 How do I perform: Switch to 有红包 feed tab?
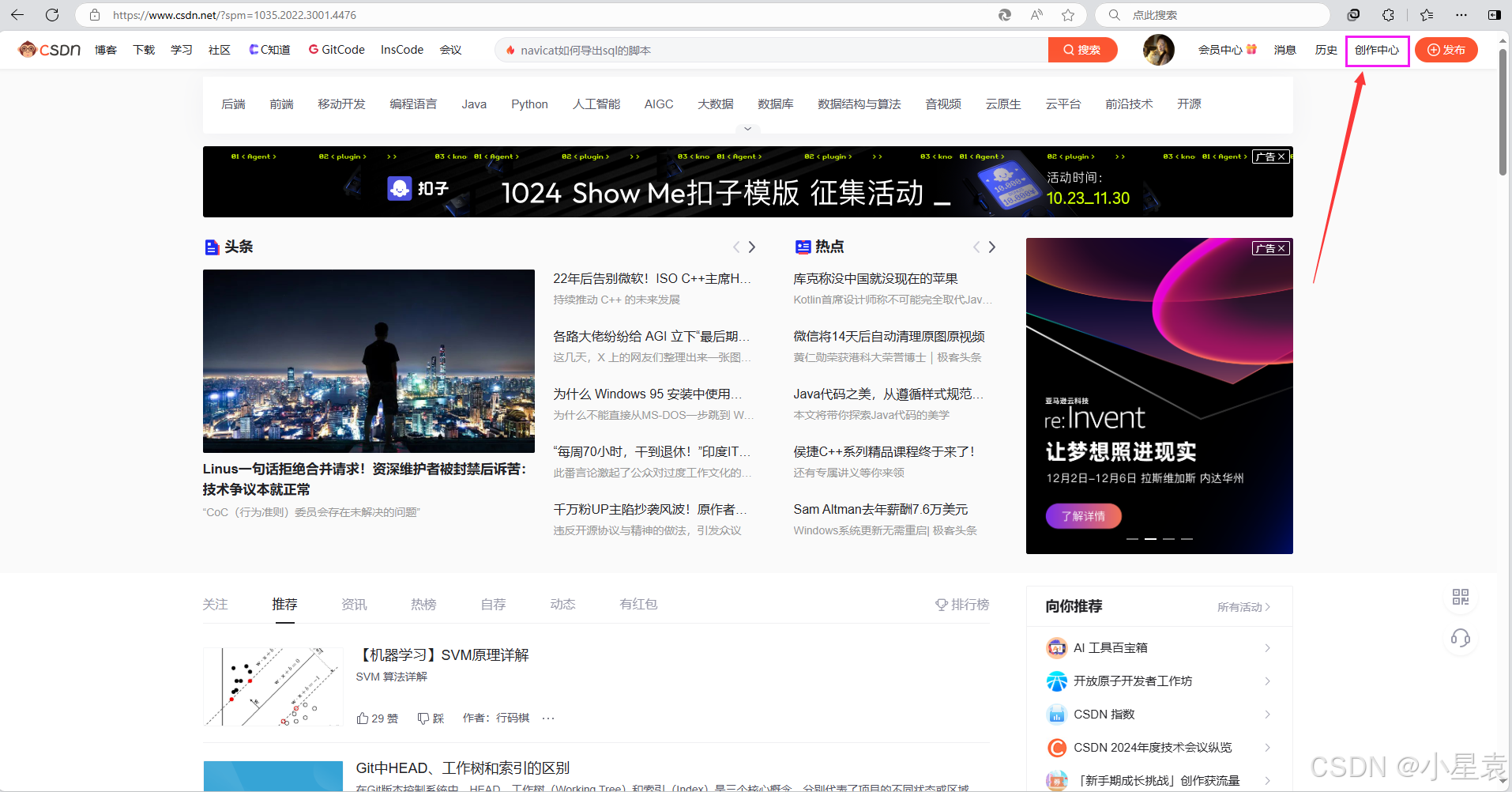click(x=638, y=604)
